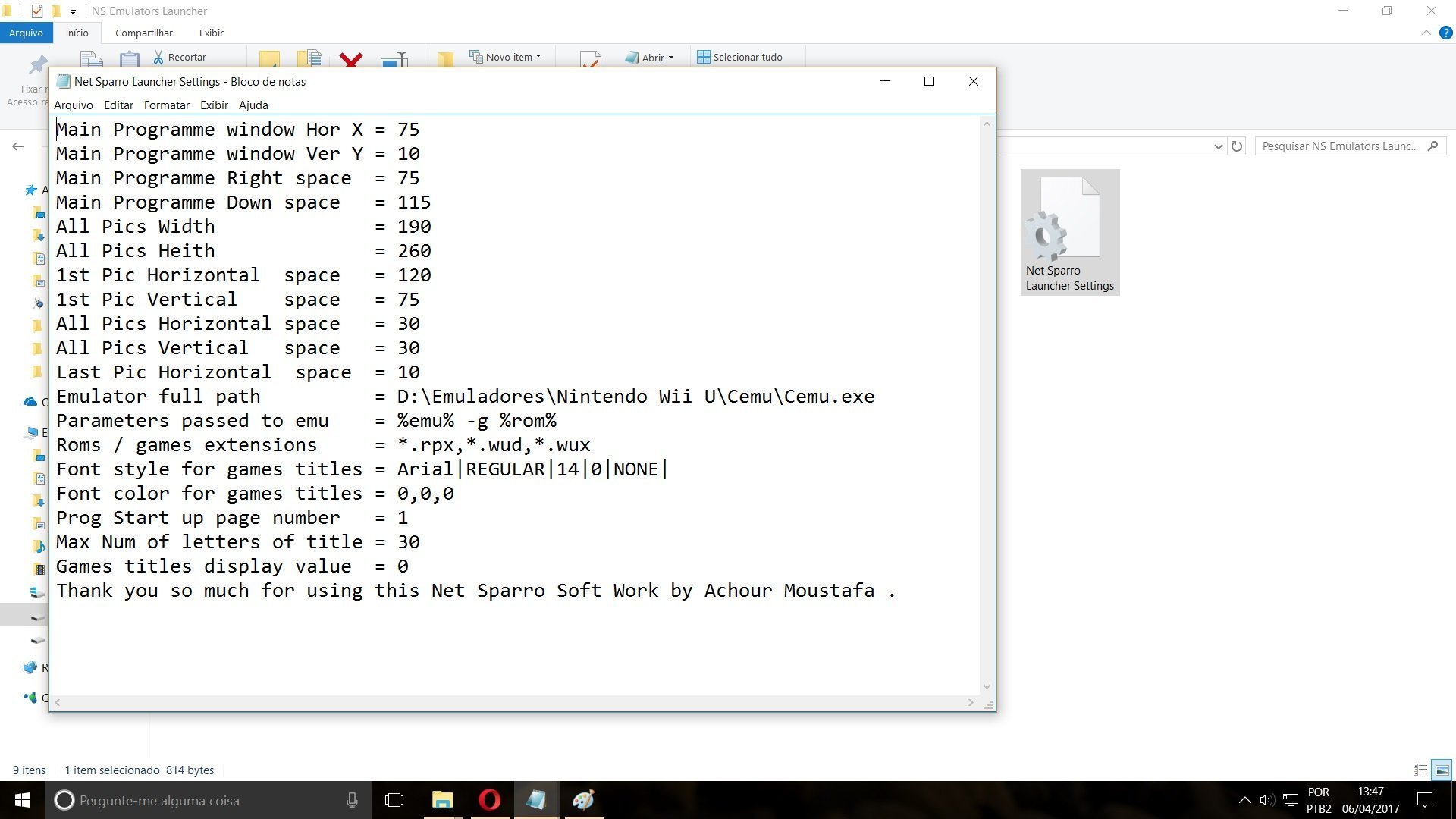Open Explorer help with the question mark icon
This screenshot has width=1456, height=819.
coord(1445,33)
